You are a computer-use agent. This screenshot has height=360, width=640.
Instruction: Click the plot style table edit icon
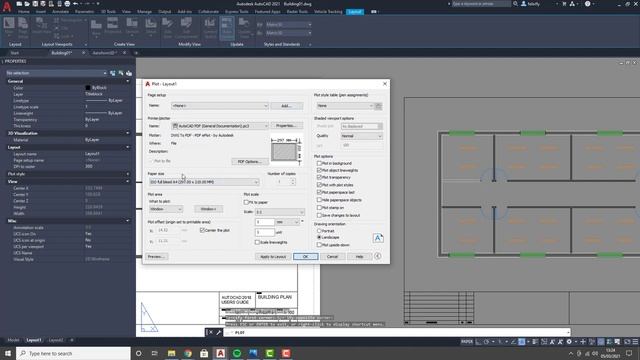point(378,106)
